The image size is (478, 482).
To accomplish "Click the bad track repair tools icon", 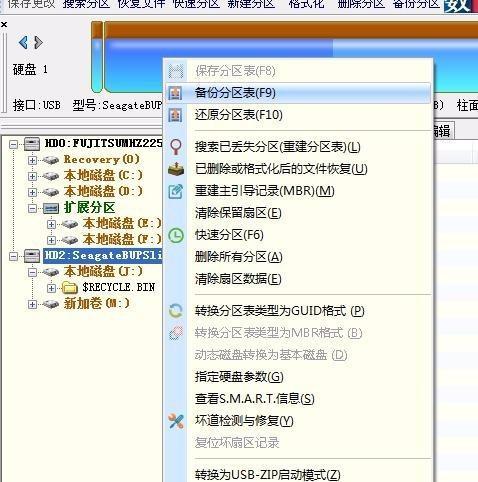I will coord(176,421).
